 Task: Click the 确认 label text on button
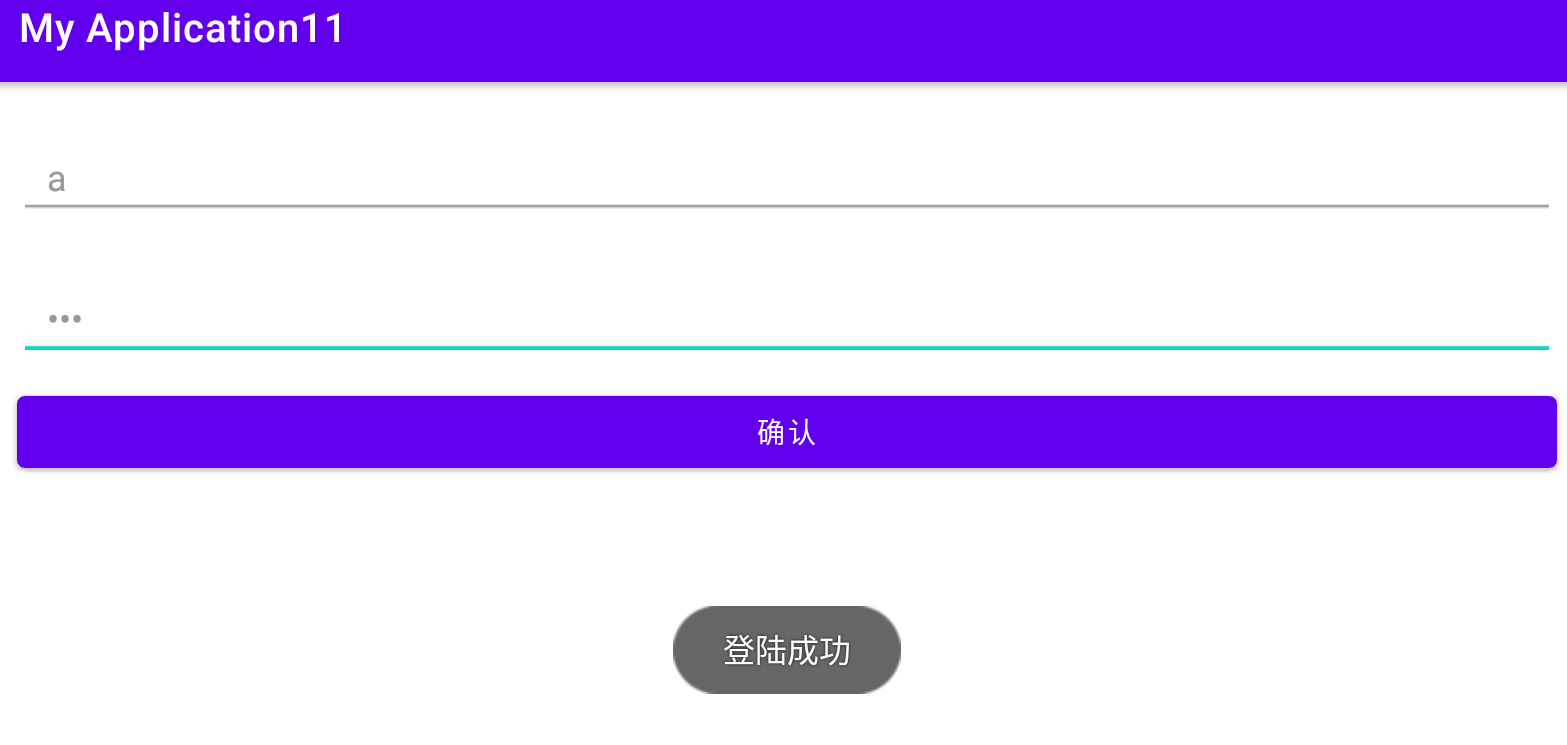point(787,432)
